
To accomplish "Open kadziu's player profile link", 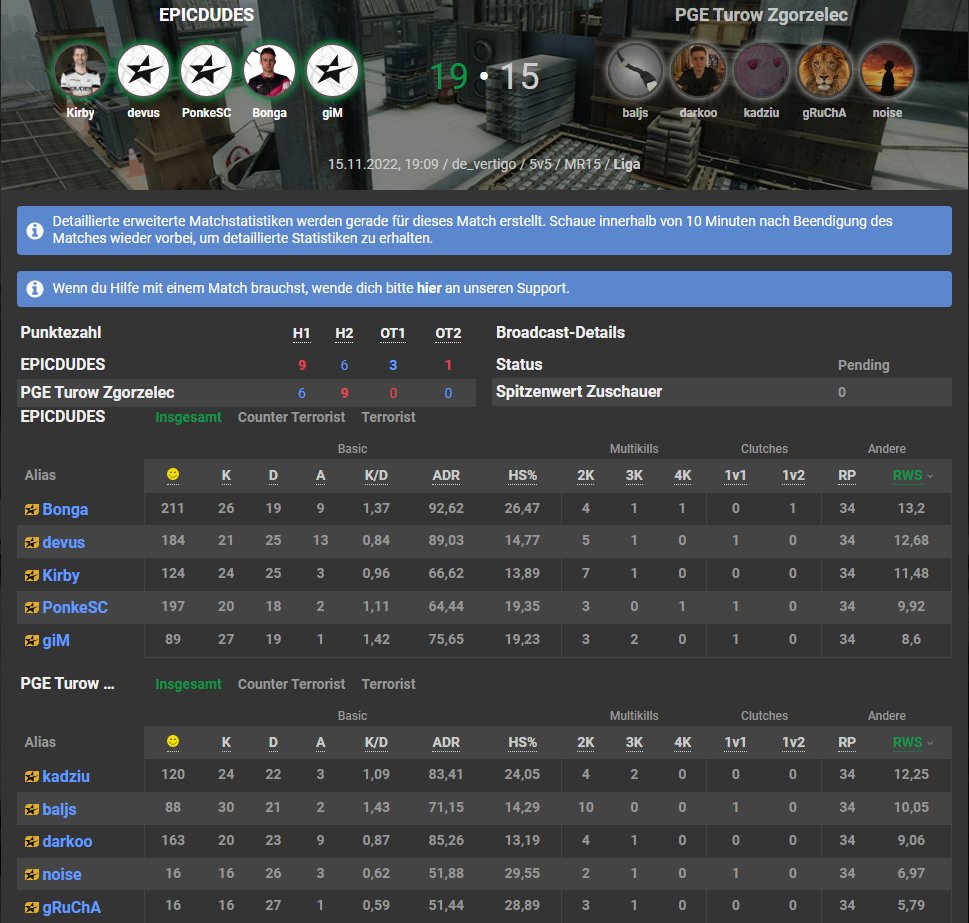I will tap(66, 777).
